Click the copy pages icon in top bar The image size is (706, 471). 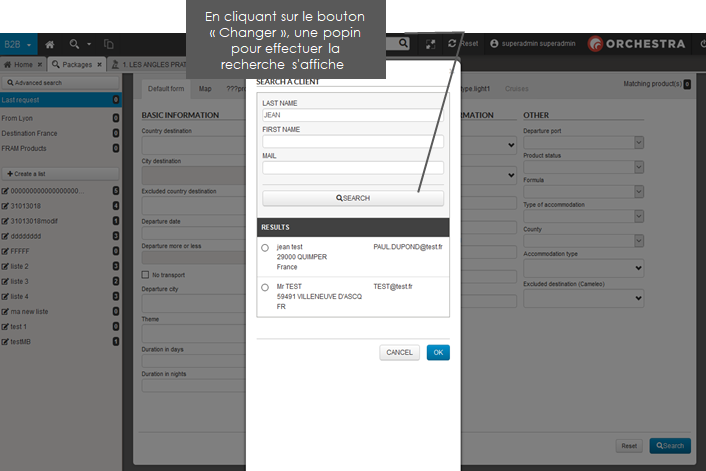(x=109, y=45)
